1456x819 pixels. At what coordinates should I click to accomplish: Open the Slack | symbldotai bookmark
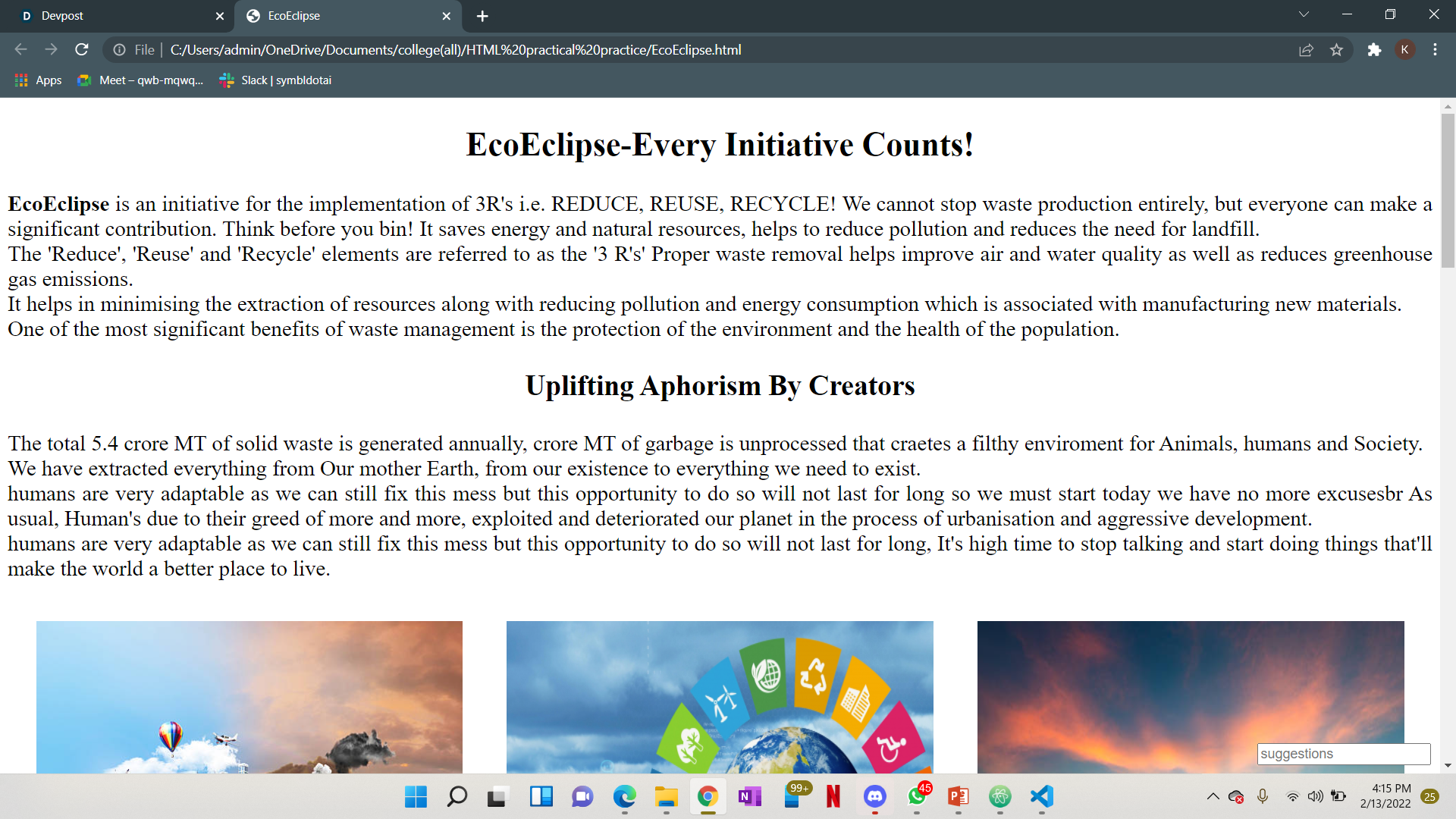click(x=275, y=80)
